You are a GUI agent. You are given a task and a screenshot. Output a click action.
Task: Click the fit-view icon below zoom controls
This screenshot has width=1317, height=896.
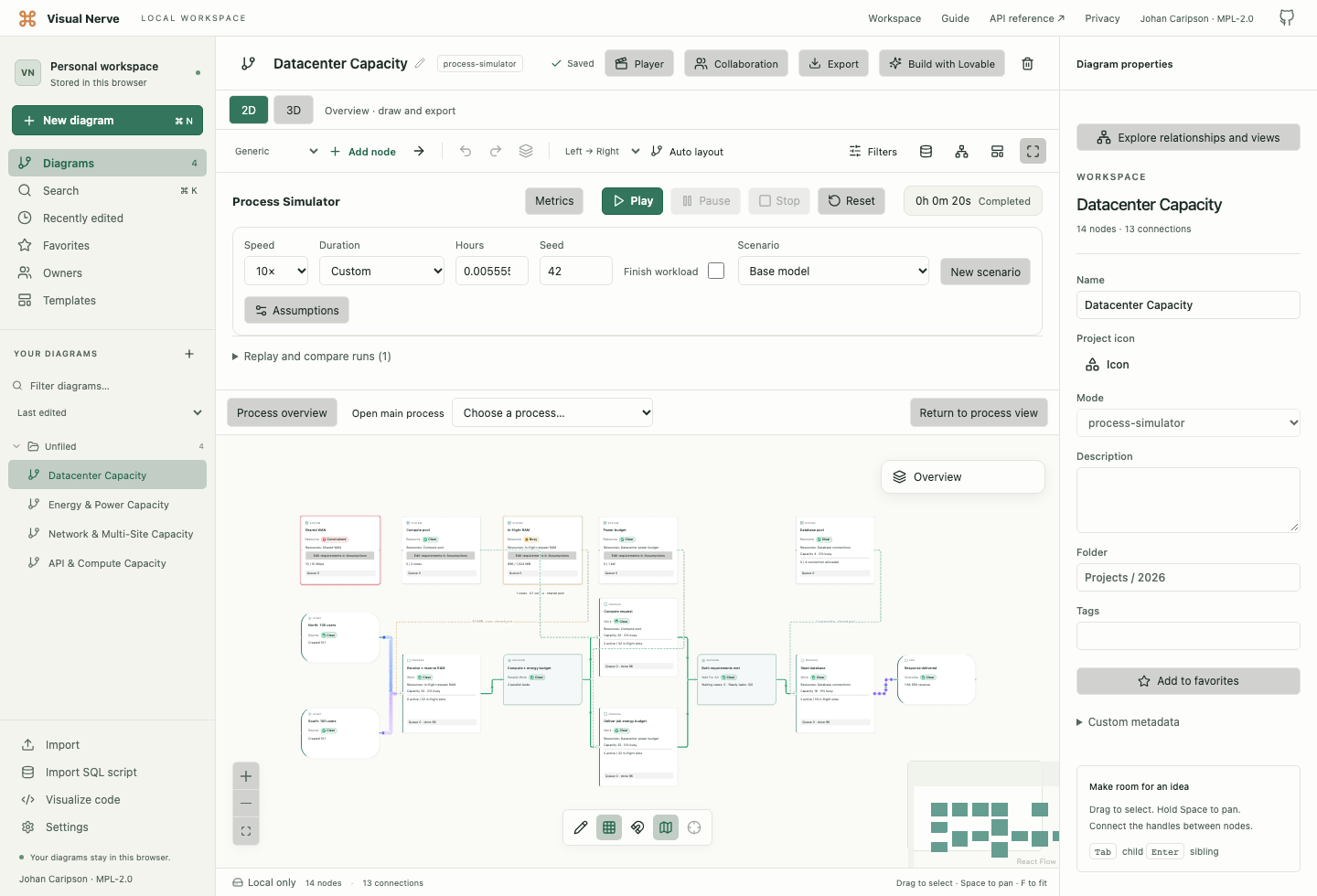tap(246, 831)
